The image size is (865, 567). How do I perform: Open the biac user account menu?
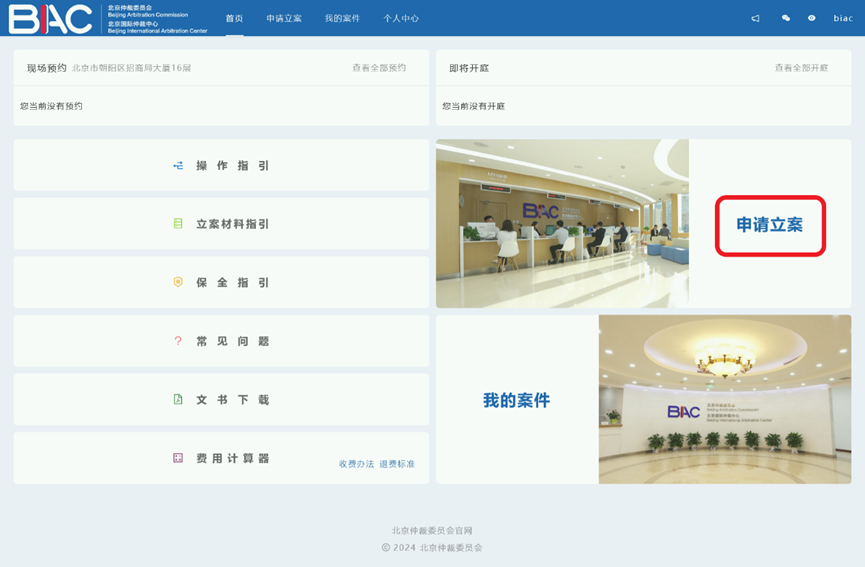point(843,18)
